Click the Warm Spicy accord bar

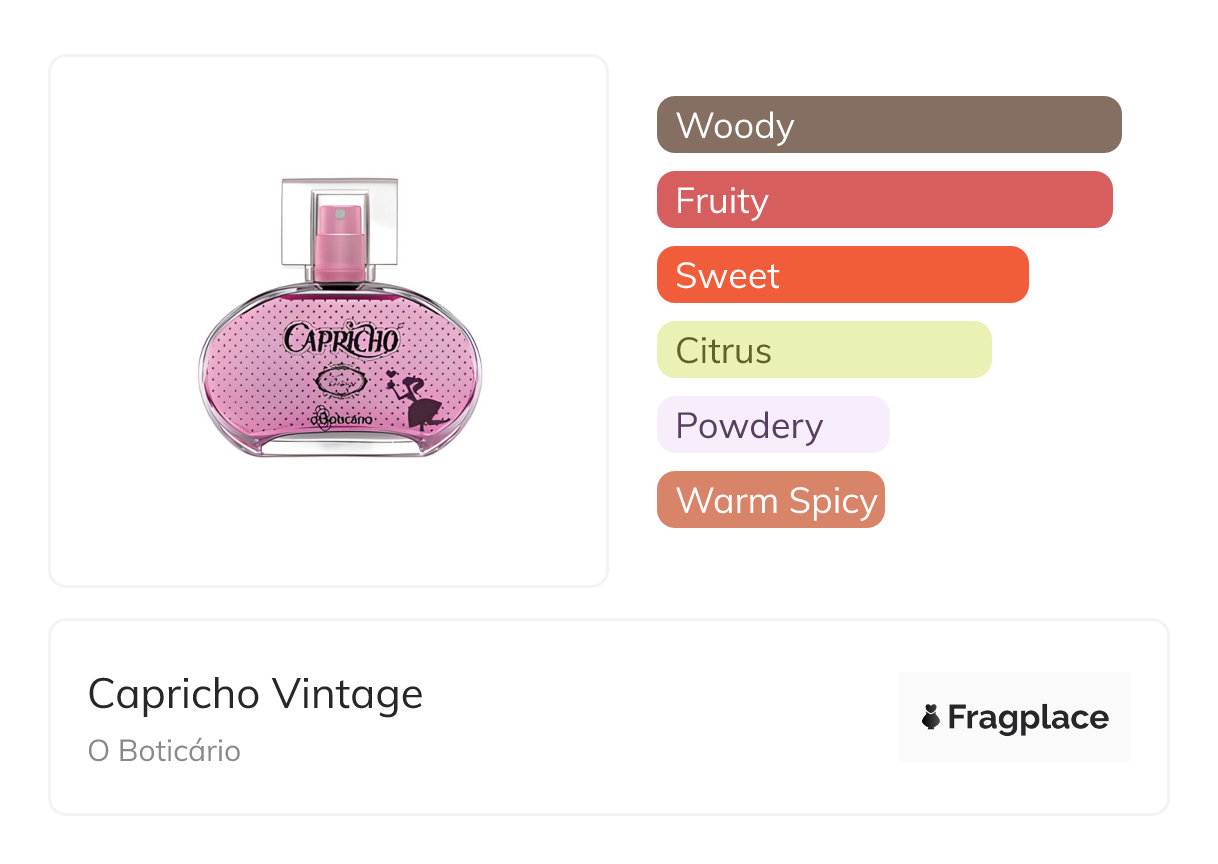tap(770, 500)
